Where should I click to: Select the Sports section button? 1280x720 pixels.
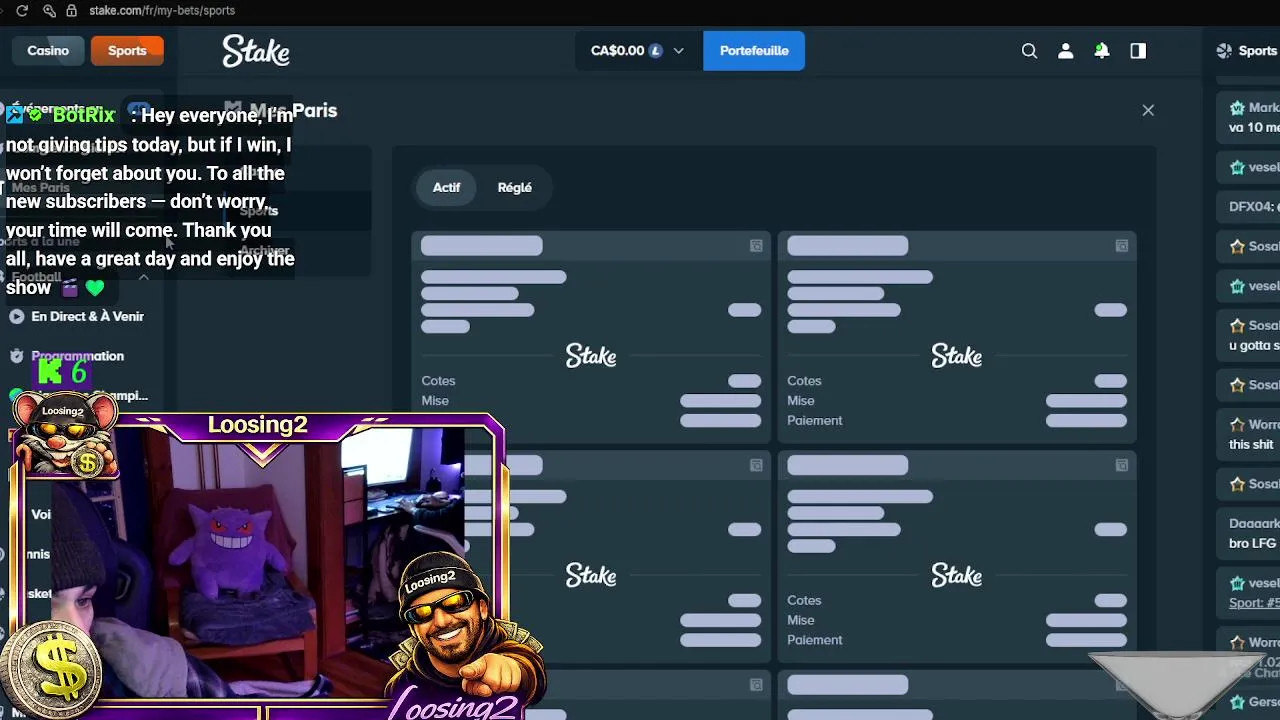click(x=127, y=51)
